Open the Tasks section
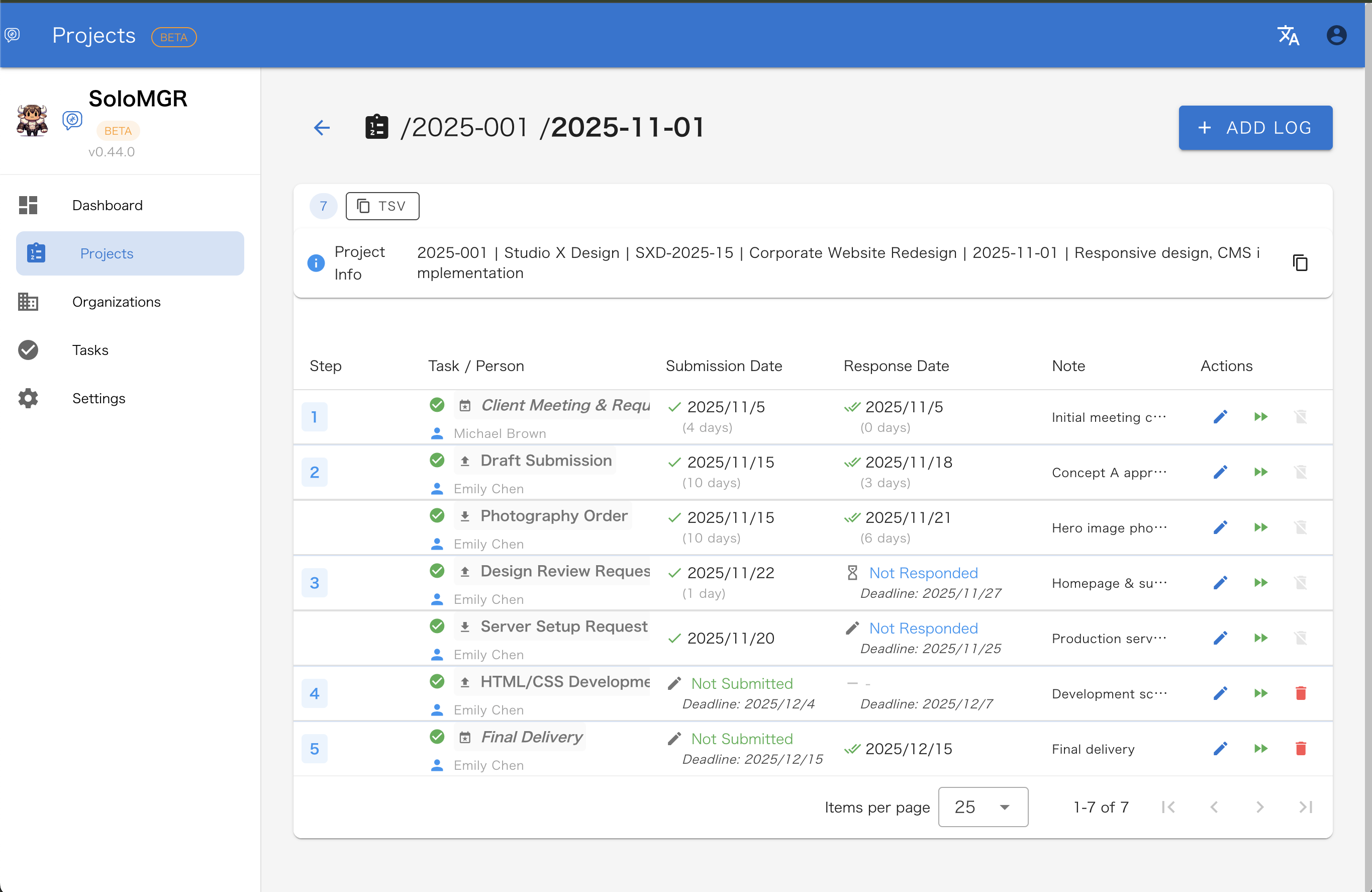 click(x=90, y=349)
